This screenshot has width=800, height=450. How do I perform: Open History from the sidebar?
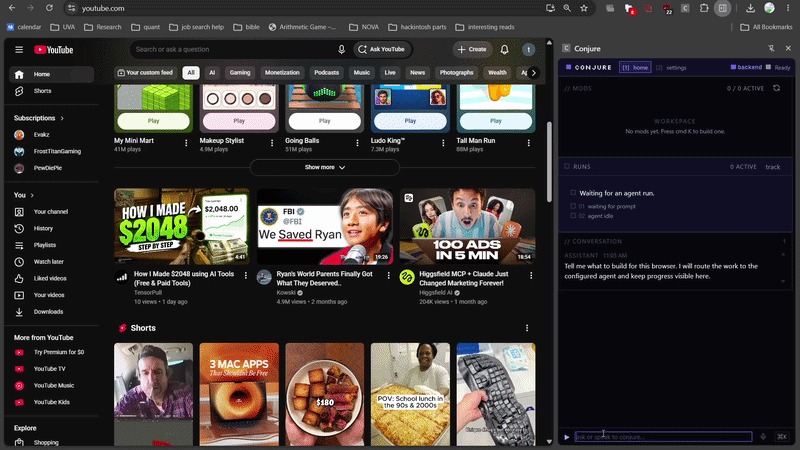point(51,229)
